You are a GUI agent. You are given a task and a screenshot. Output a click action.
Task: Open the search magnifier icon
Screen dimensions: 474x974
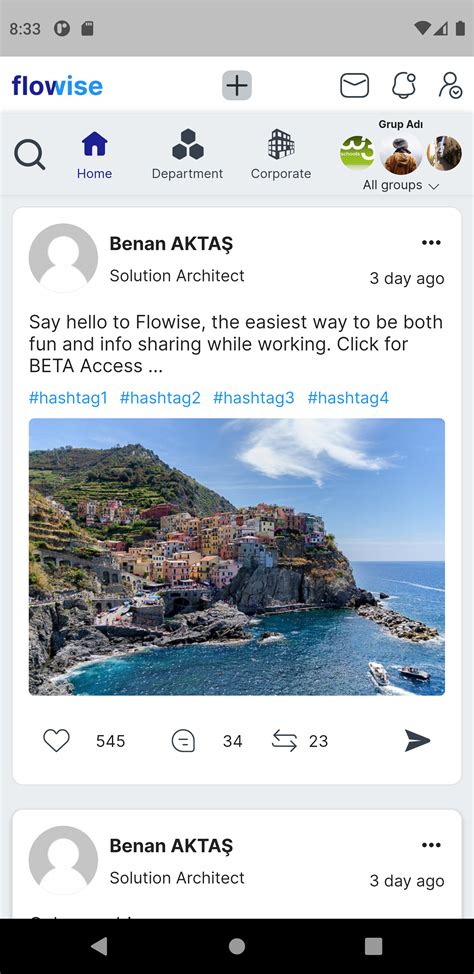coord(29,155)
